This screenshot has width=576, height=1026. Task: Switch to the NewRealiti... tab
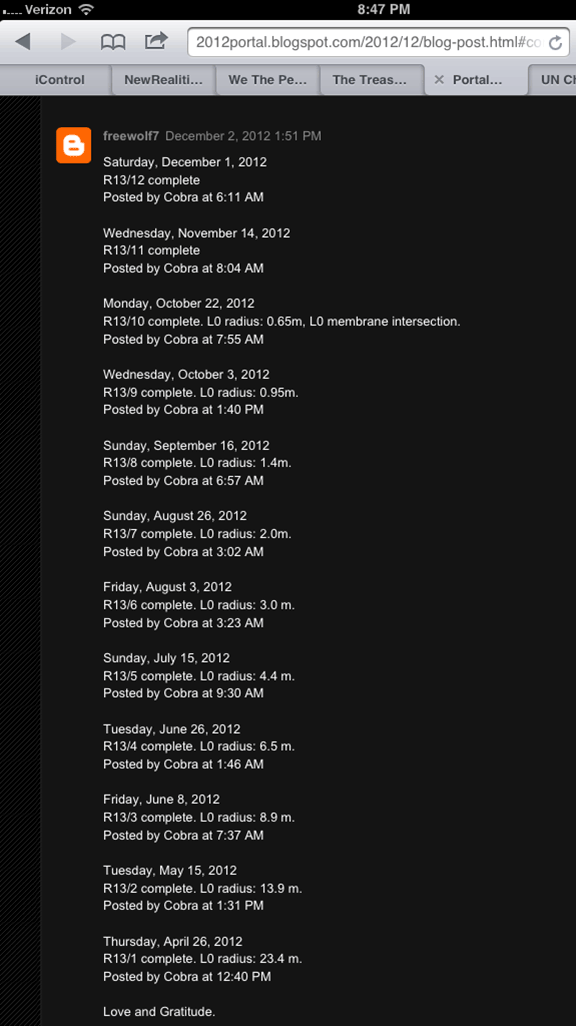point(163,80)
